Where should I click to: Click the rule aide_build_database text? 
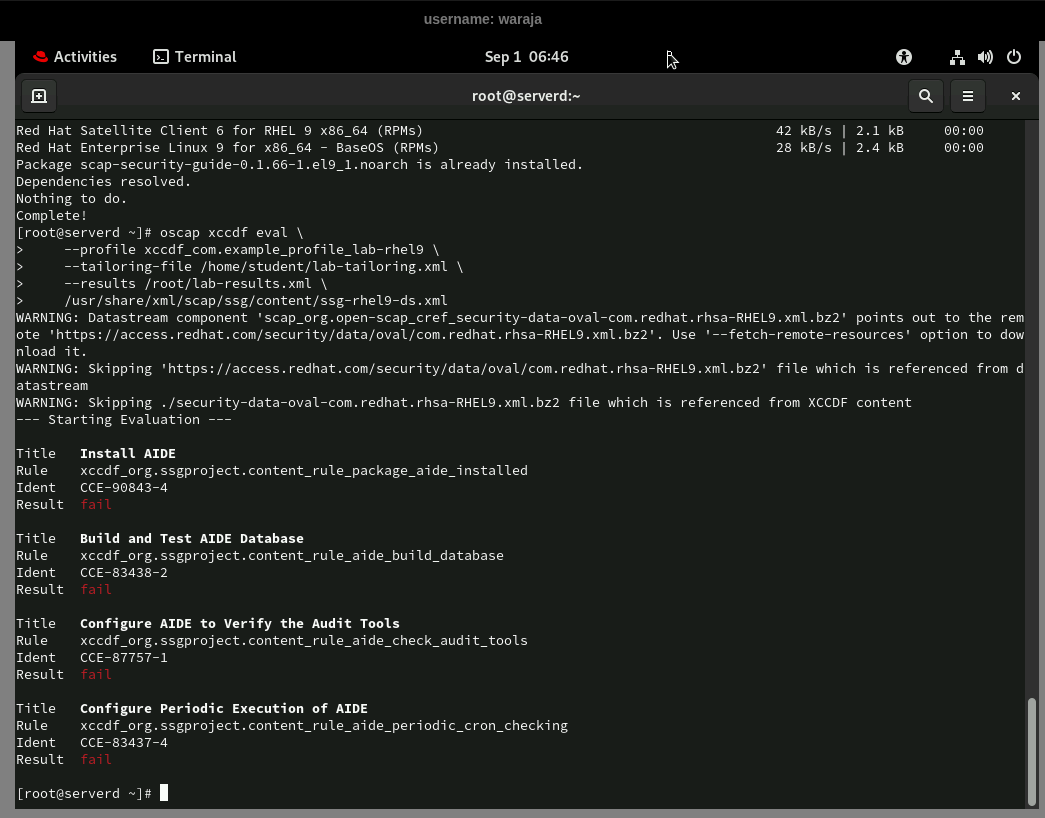pos(292,555)
